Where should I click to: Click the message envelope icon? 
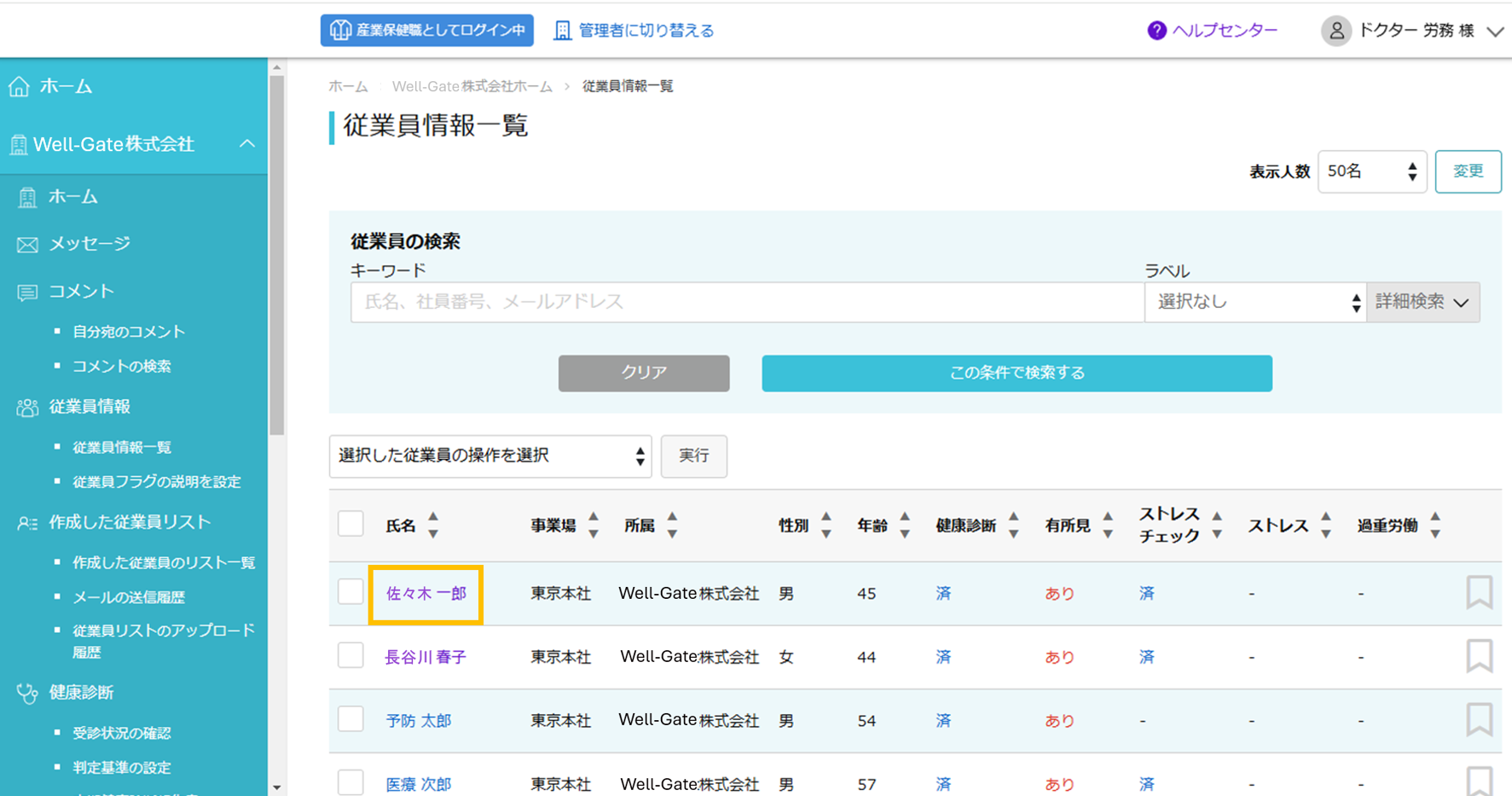(x=27, y=245)
